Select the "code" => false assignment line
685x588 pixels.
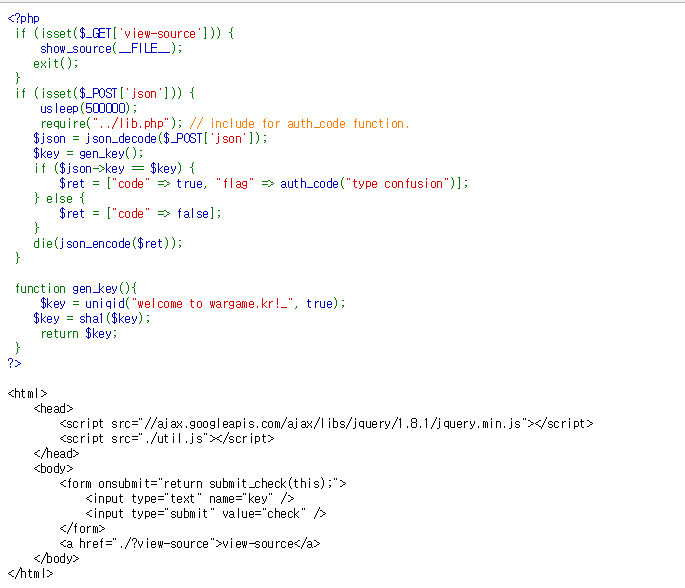tap(140, 214)
